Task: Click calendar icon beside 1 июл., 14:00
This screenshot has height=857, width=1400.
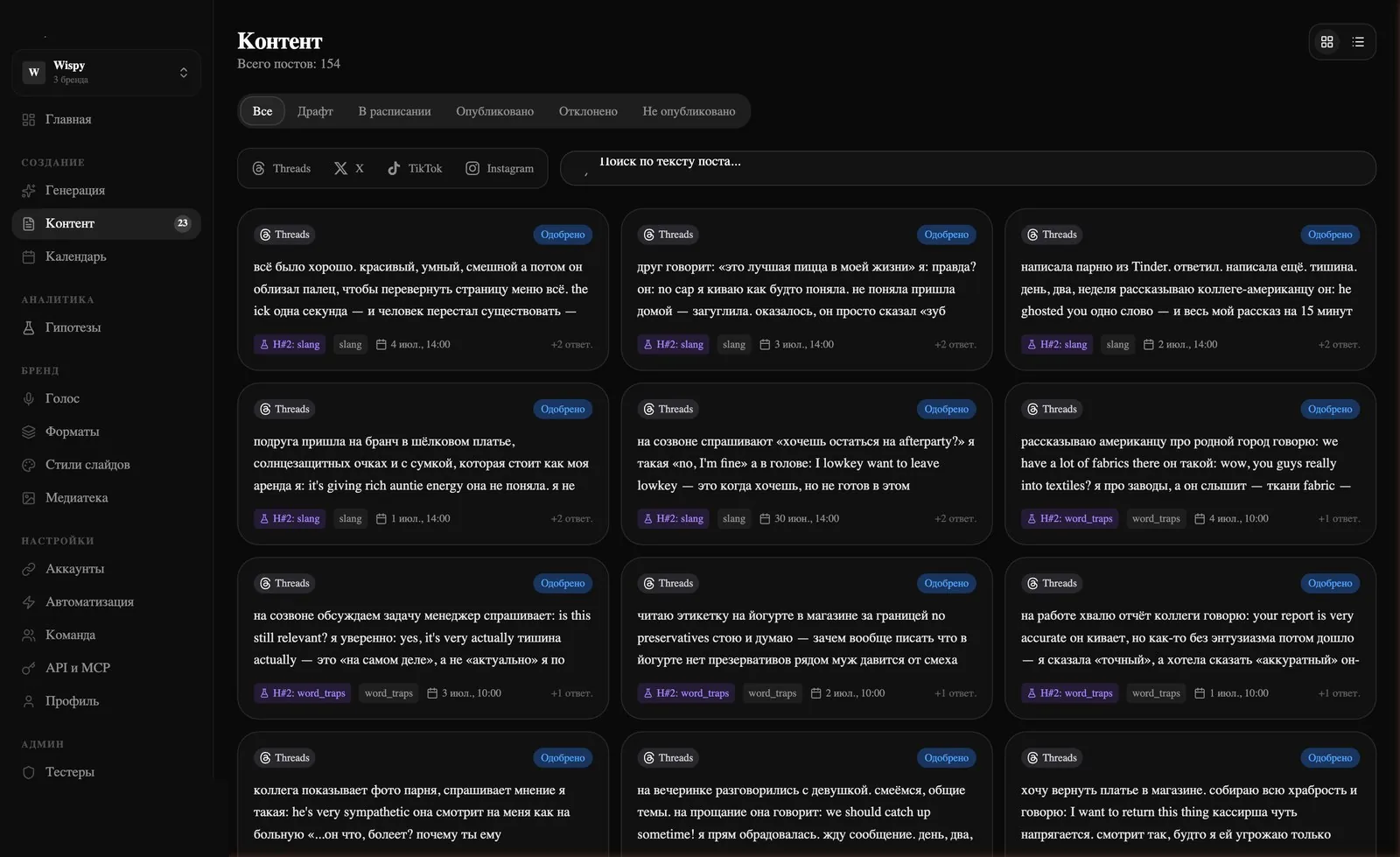Action: pos(381,519)
